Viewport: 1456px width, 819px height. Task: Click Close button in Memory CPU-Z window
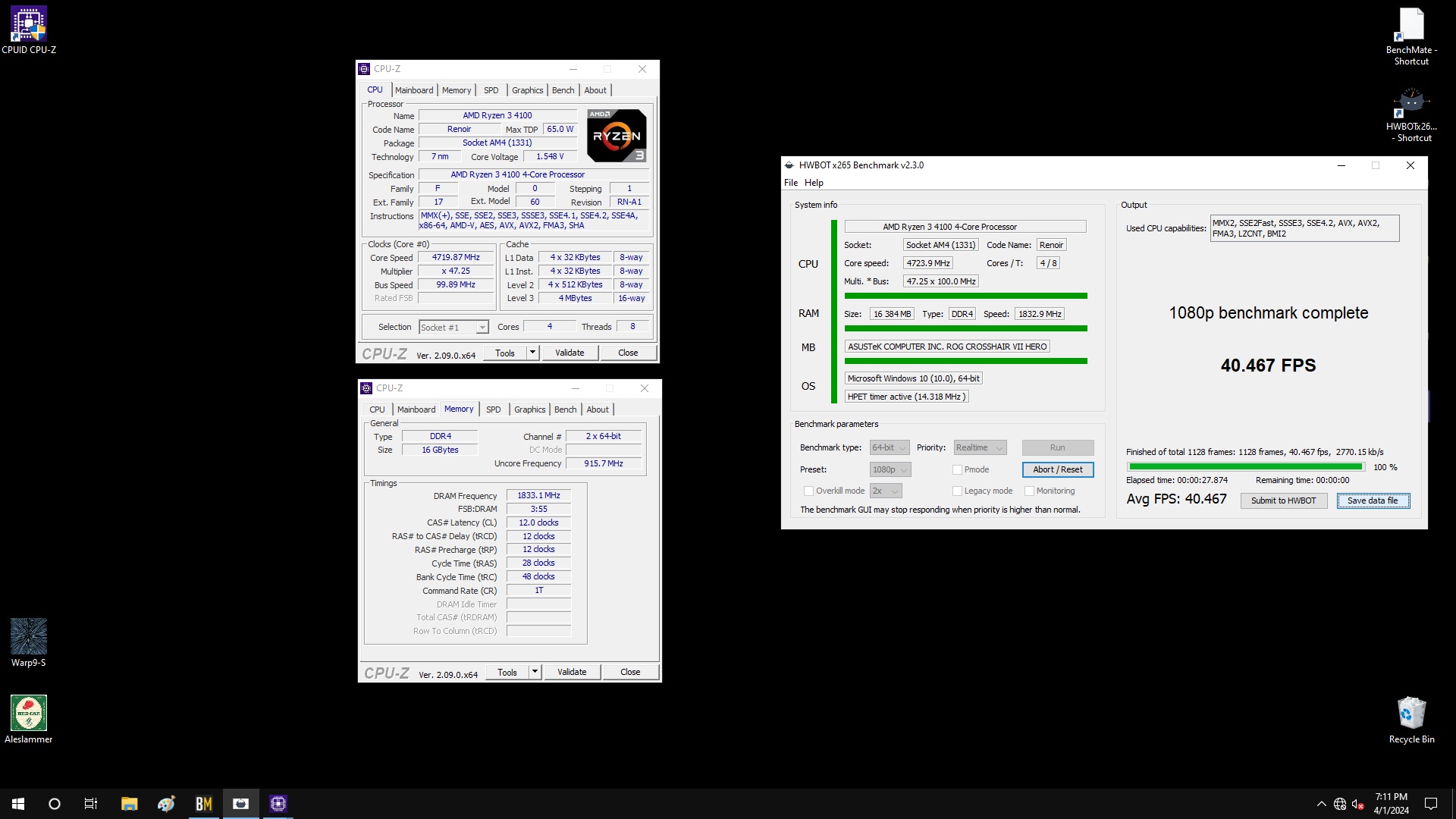(x=630, y=672)
